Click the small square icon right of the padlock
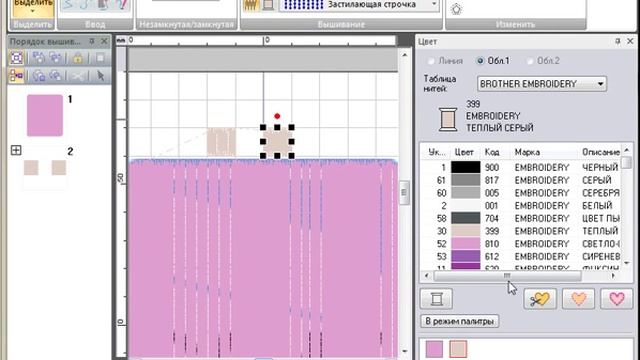This screenshot has width=640, height=360. (100, 58)
